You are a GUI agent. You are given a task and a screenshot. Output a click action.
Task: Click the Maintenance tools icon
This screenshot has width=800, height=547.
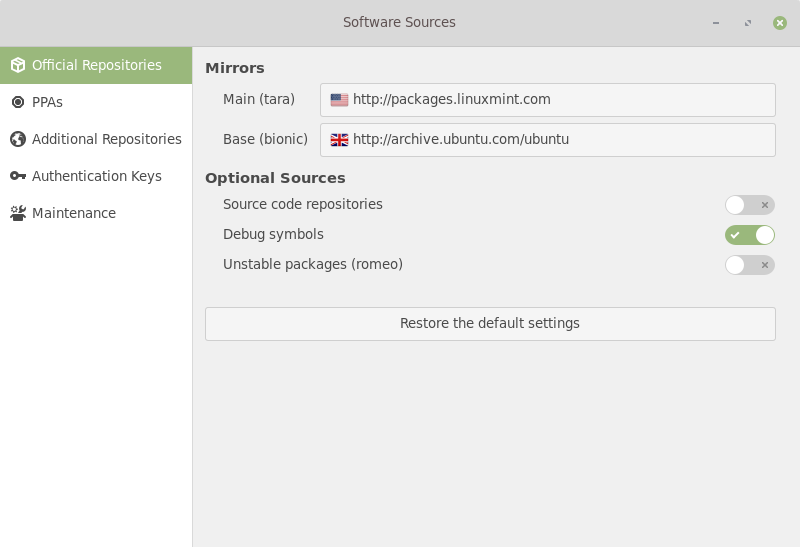[x=17, y=213]
